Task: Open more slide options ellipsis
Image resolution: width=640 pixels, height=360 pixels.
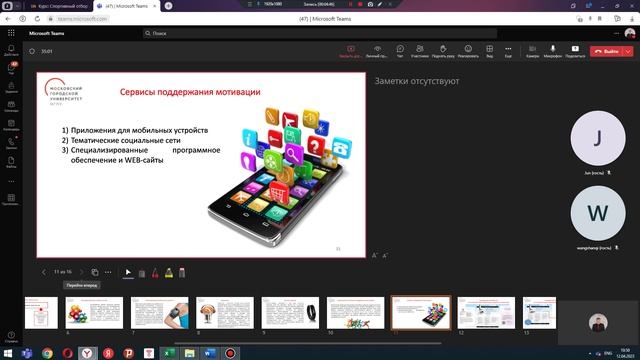Action: [x=108, y=272]
